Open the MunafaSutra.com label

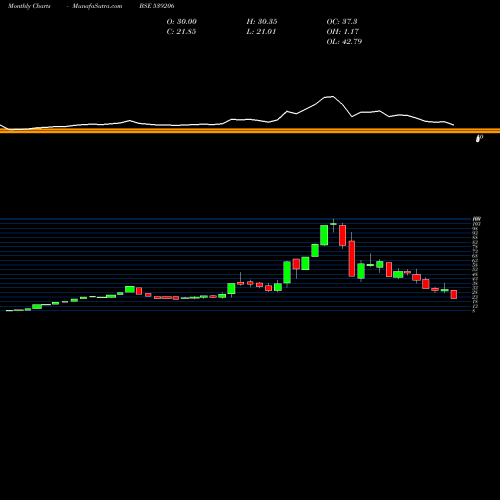point(97,6)
